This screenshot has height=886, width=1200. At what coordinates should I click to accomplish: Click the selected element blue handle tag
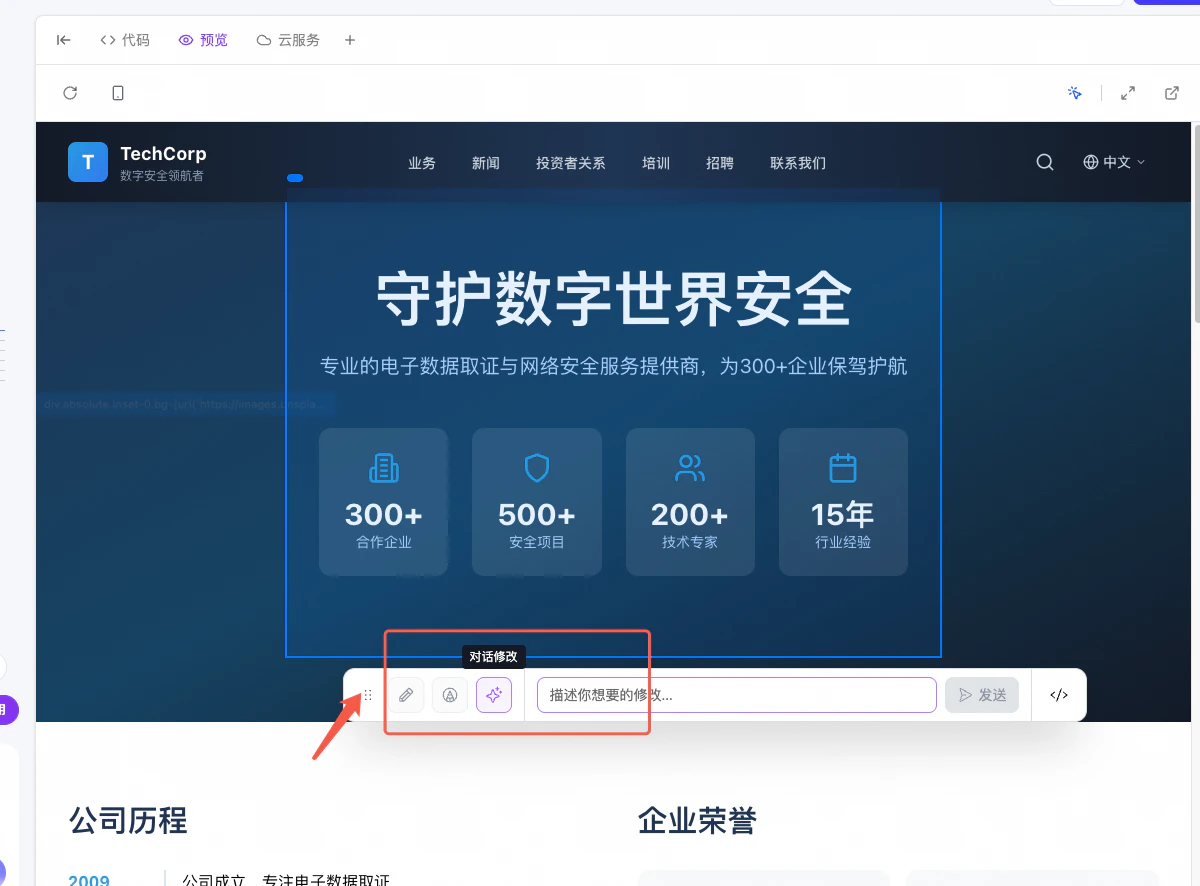[295, 178]
